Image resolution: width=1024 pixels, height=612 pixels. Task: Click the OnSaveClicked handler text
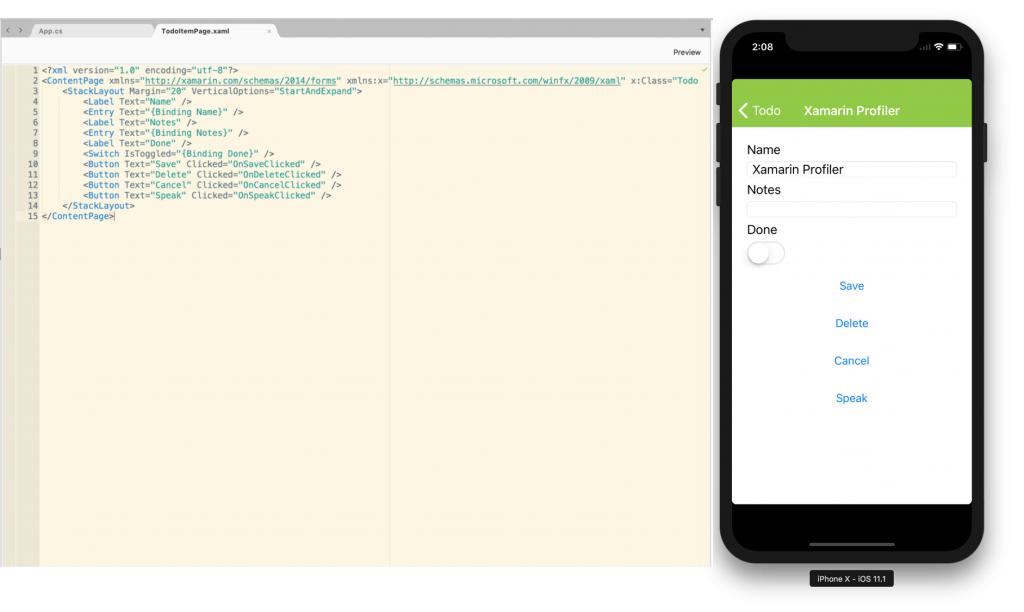(268, 165)
